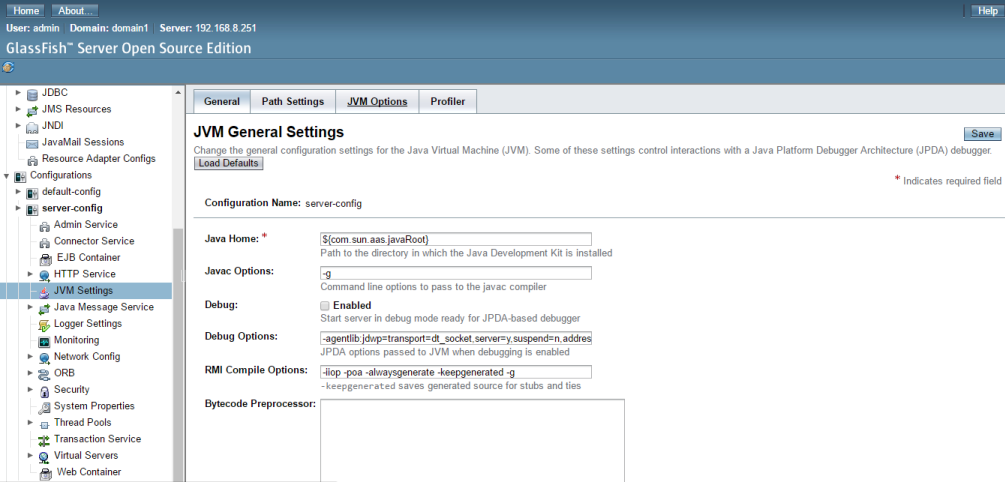Screen dimensions: 1005x482
Task: Open the Profiler tab
Action: 447,101
